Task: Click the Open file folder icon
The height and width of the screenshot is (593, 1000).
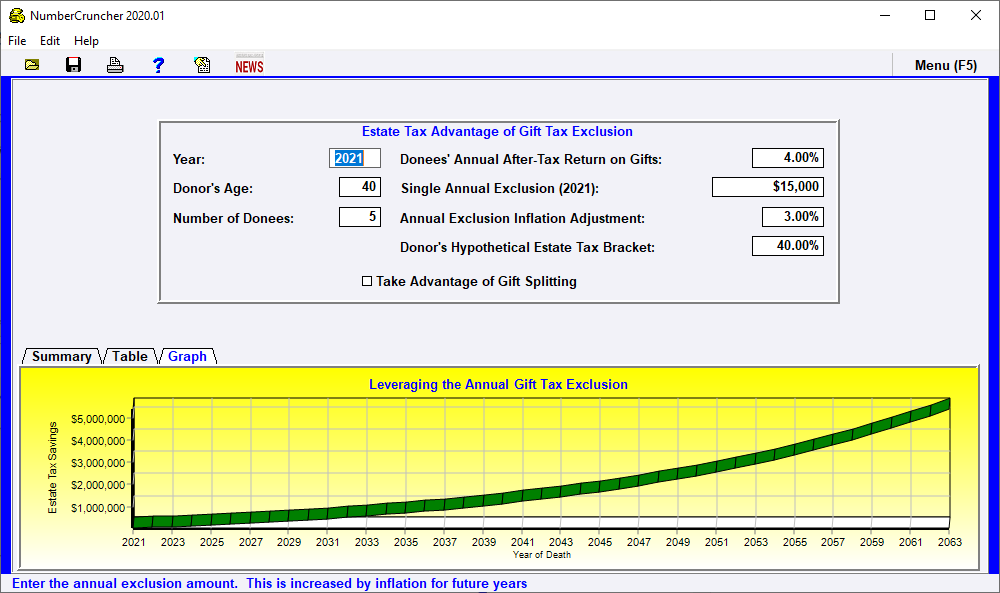Action: [32, 65]
